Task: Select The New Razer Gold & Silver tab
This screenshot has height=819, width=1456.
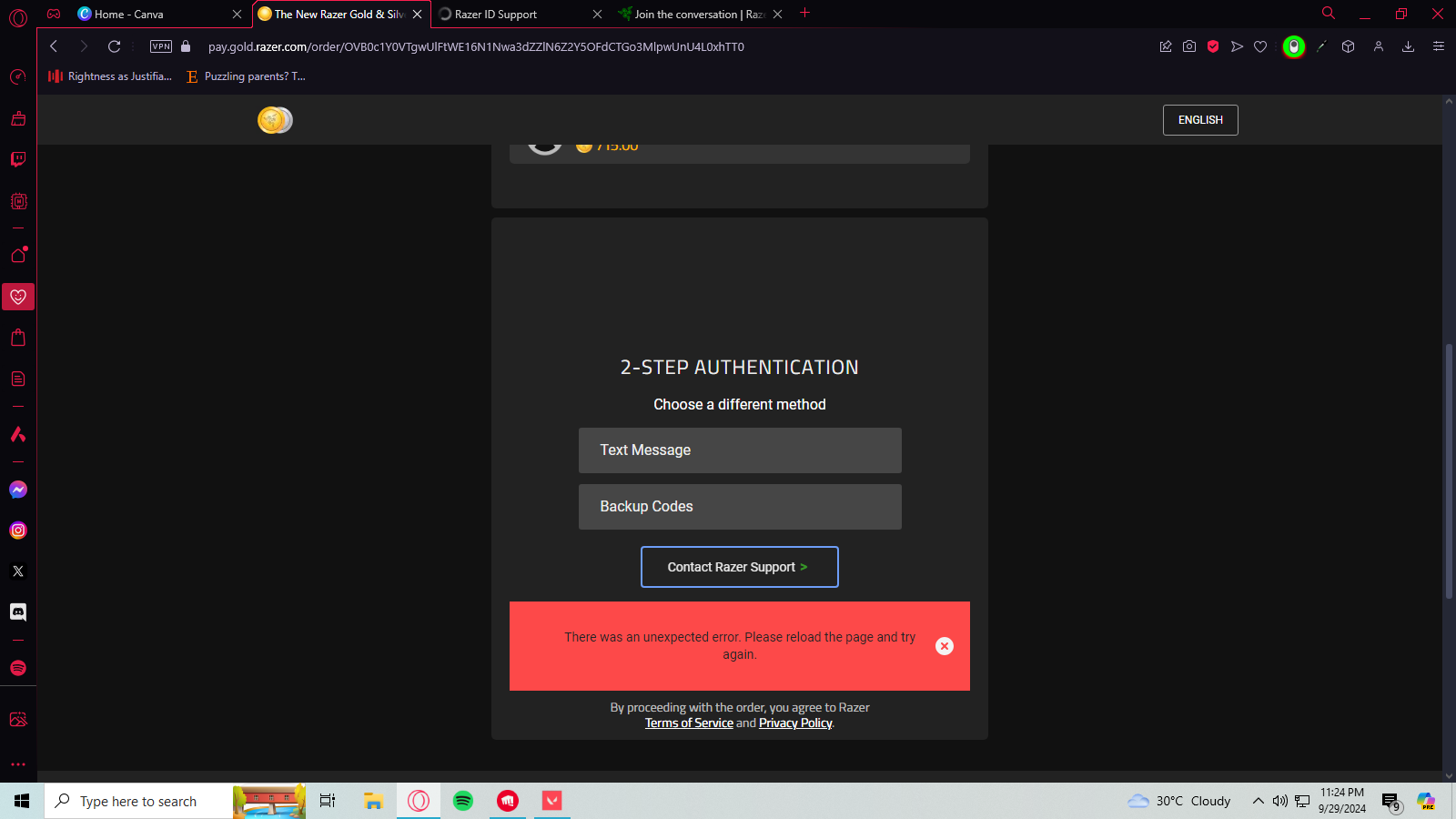Action: pyautogui.click(x=339, y=15)
